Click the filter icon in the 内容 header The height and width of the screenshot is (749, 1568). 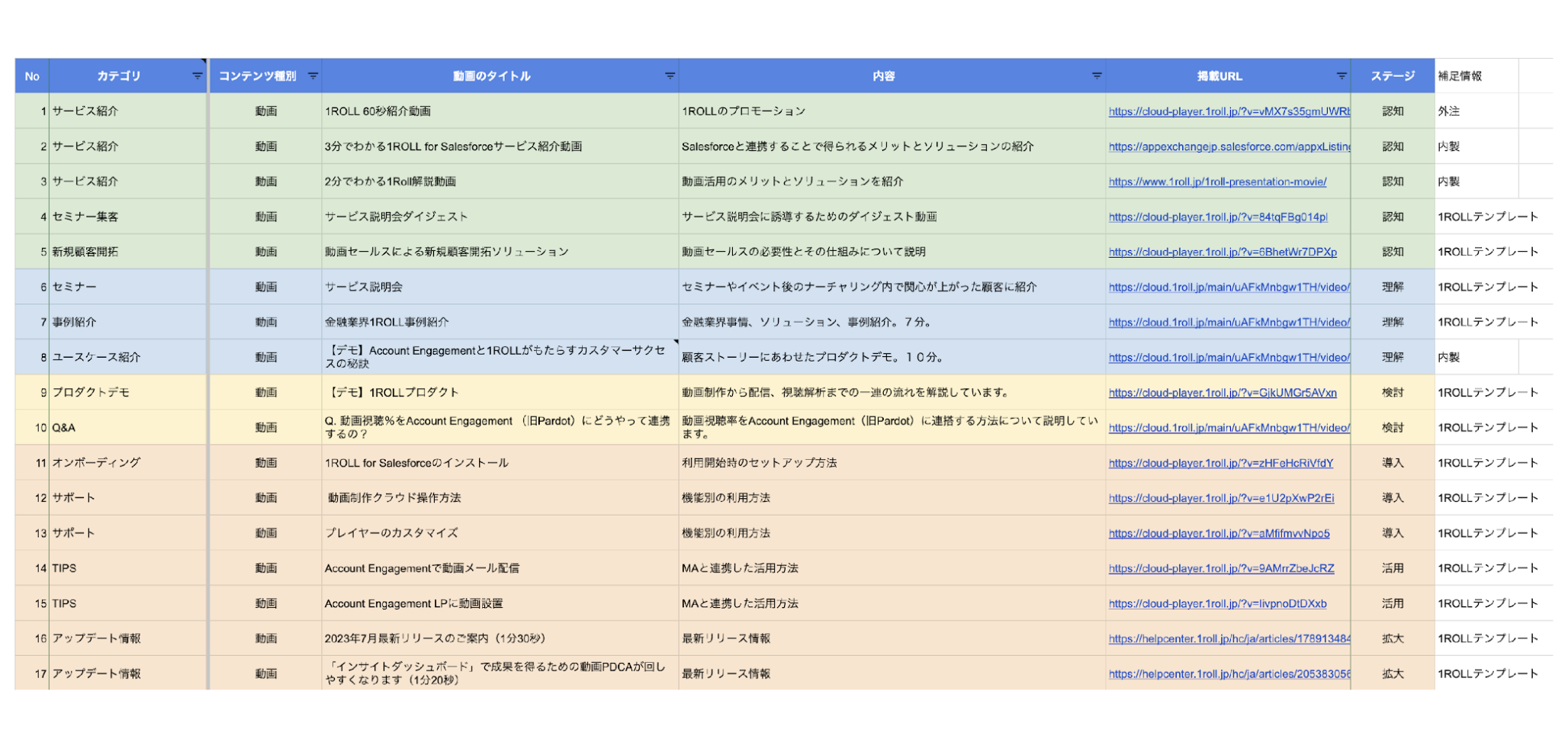pos(1096,76)
